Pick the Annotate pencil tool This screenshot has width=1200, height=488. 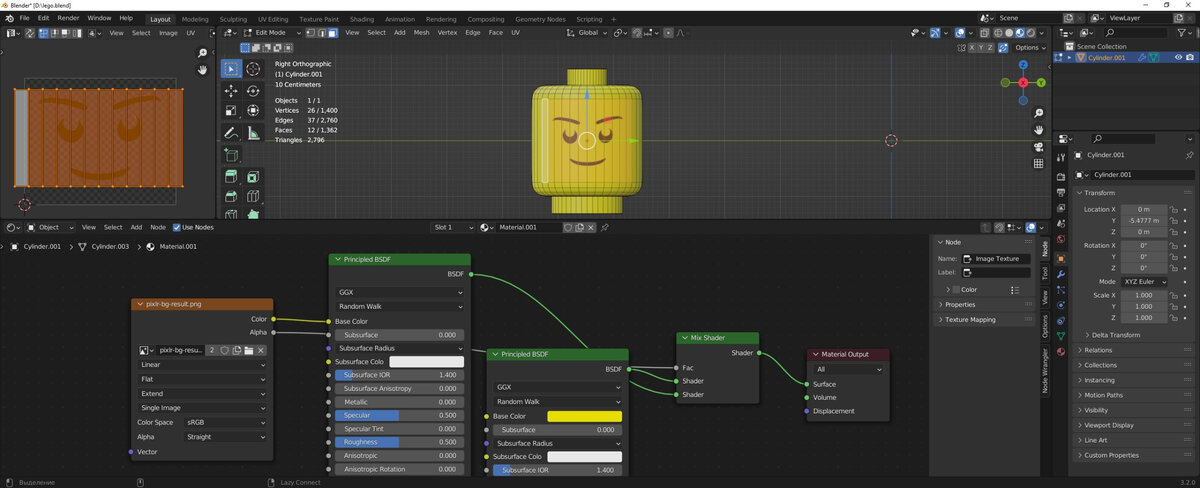(x=231, y=132)
